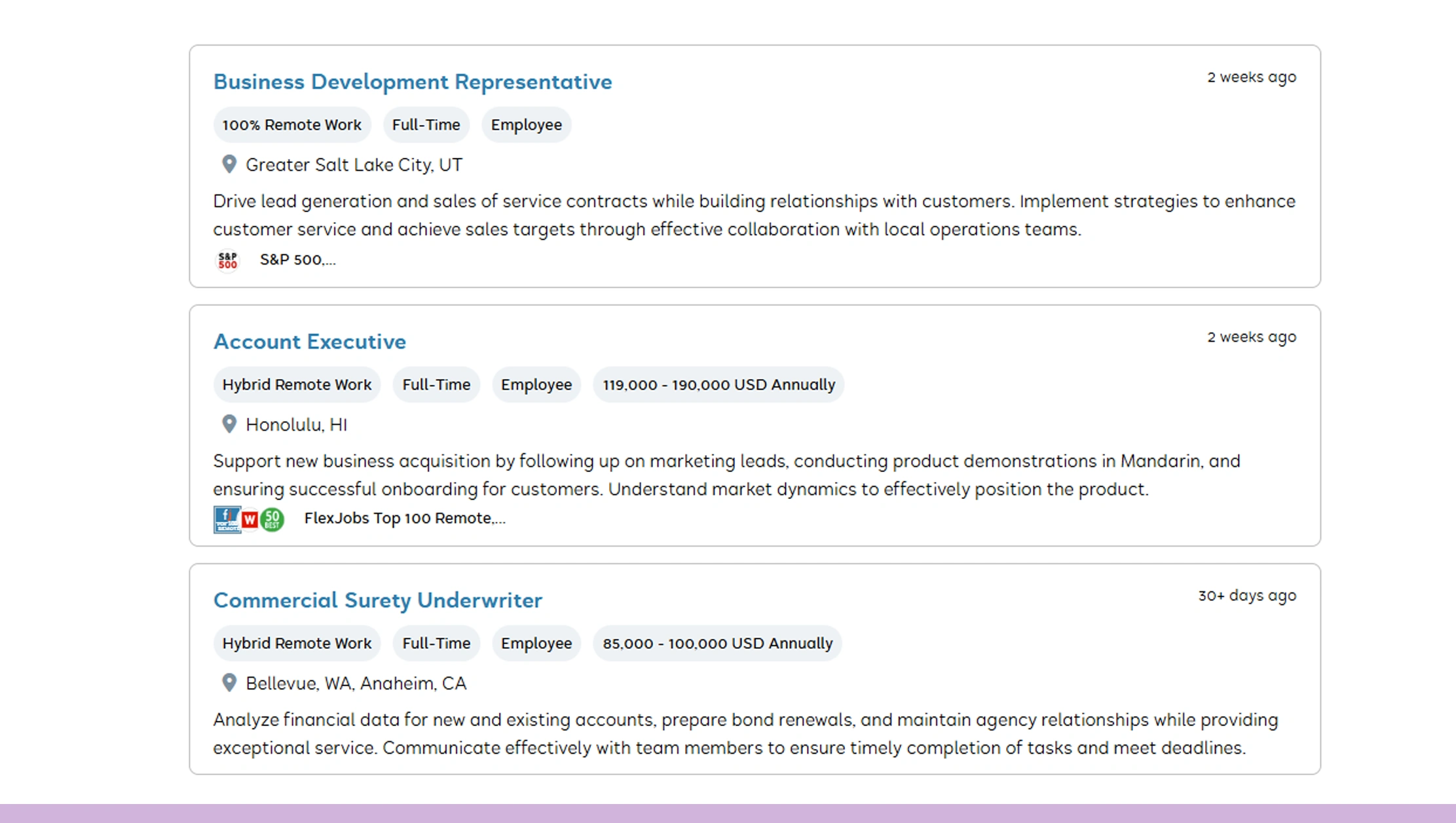
Task: Click the green 50 Best badge icon
Action: (272, 520)
